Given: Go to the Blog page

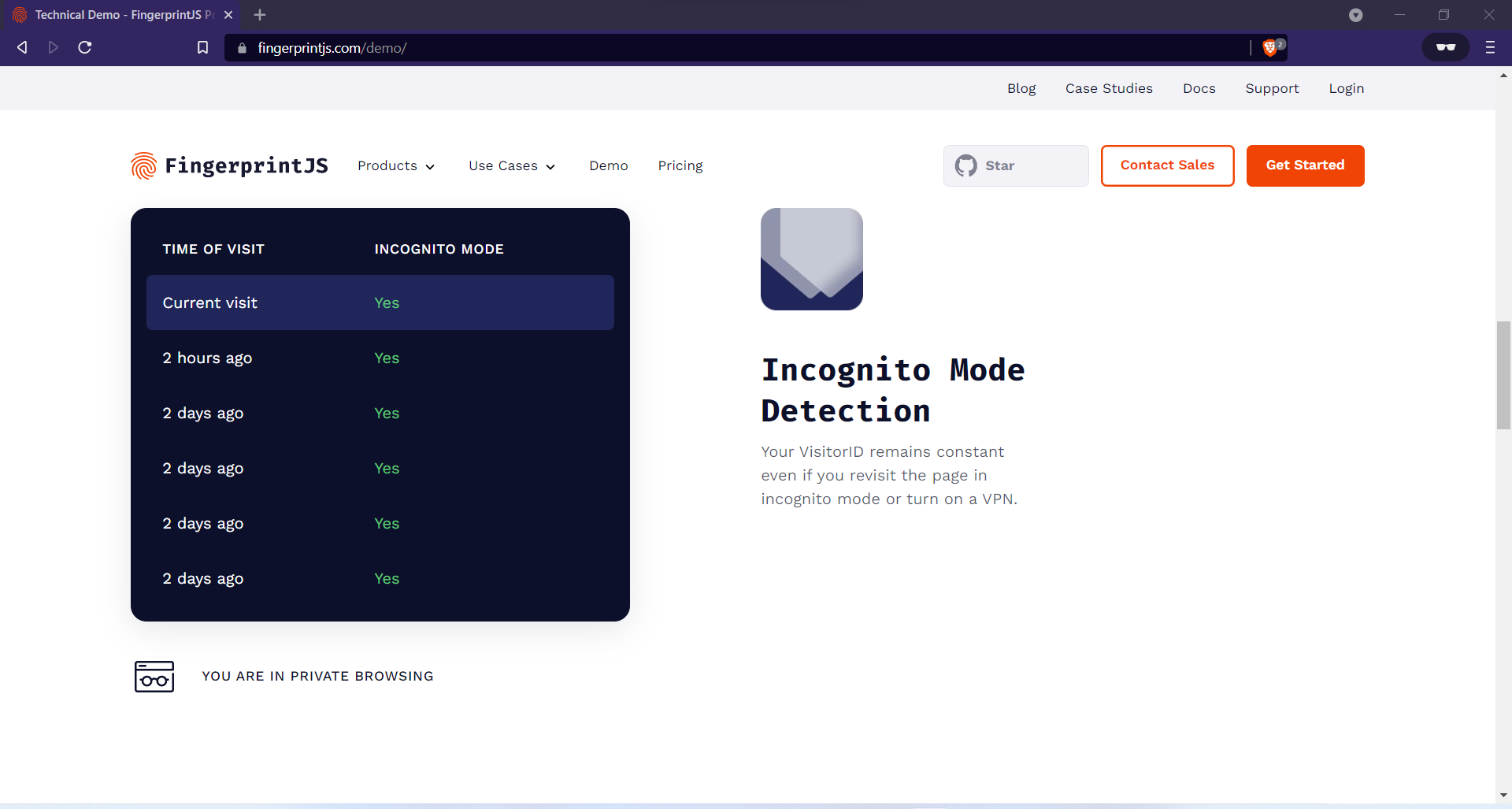Looking at the screenshot, I should (x=1021, y=88).
